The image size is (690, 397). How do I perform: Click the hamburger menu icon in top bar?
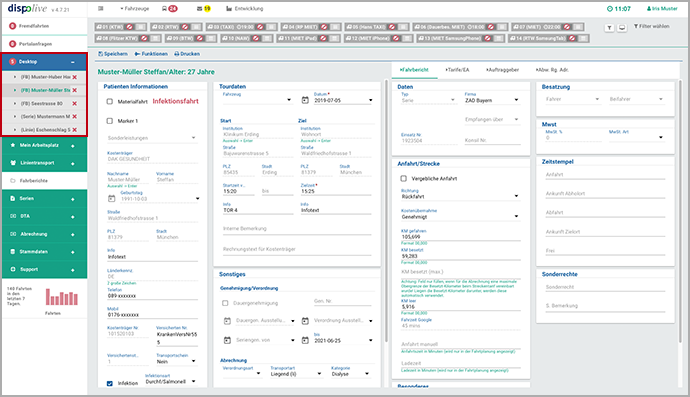pos(101,8)
